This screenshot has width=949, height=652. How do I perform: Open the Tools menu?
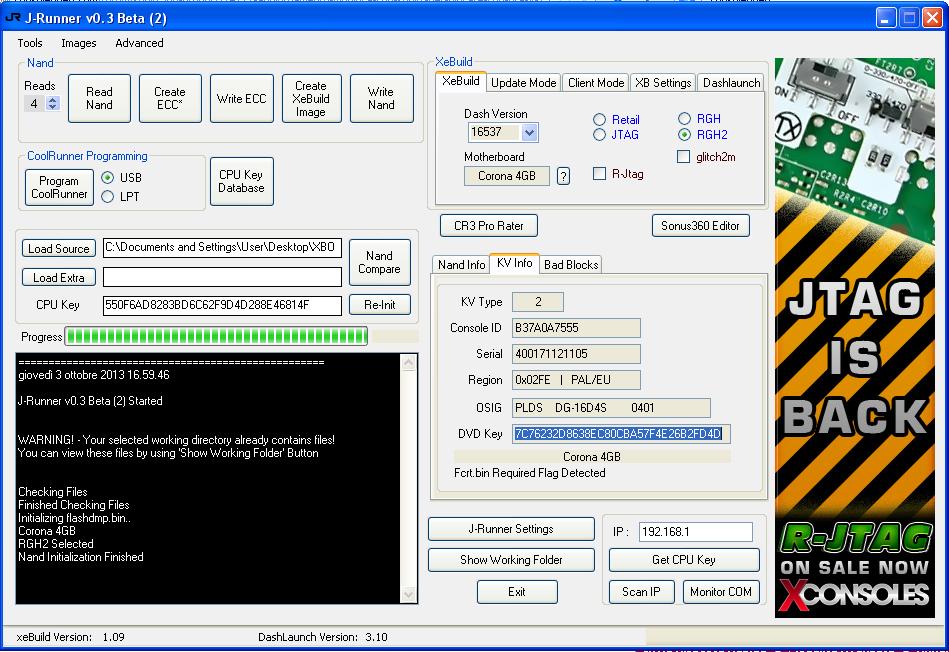[x=30, y=43]
